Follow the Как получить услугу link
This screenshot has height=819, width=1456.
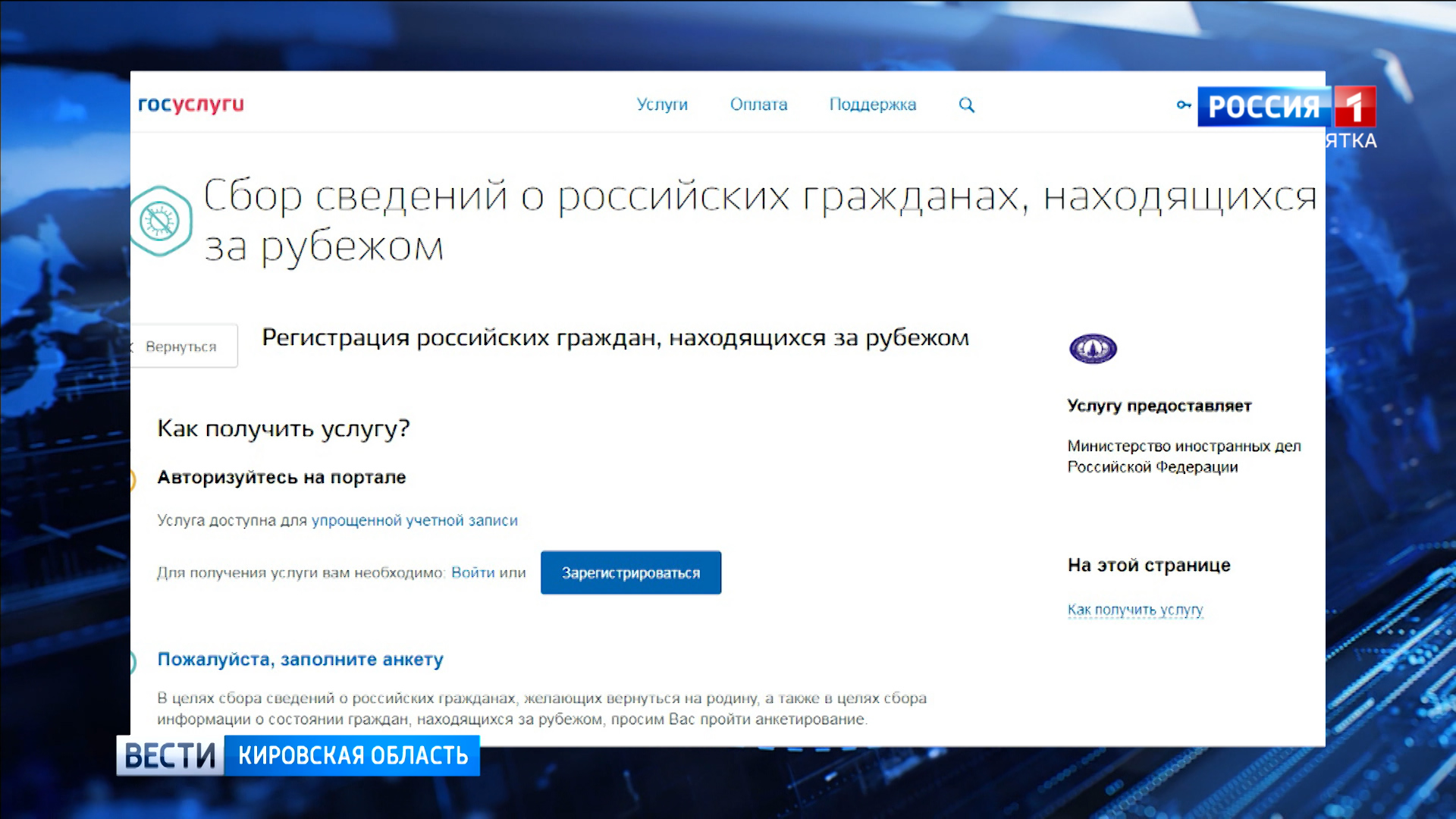point(1135,610)
